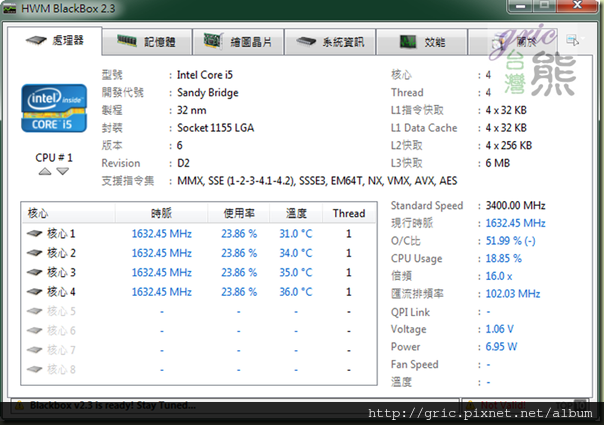Open the 關於 (About) tab
This screenshot has width=604, height=425.
point(514,42)
